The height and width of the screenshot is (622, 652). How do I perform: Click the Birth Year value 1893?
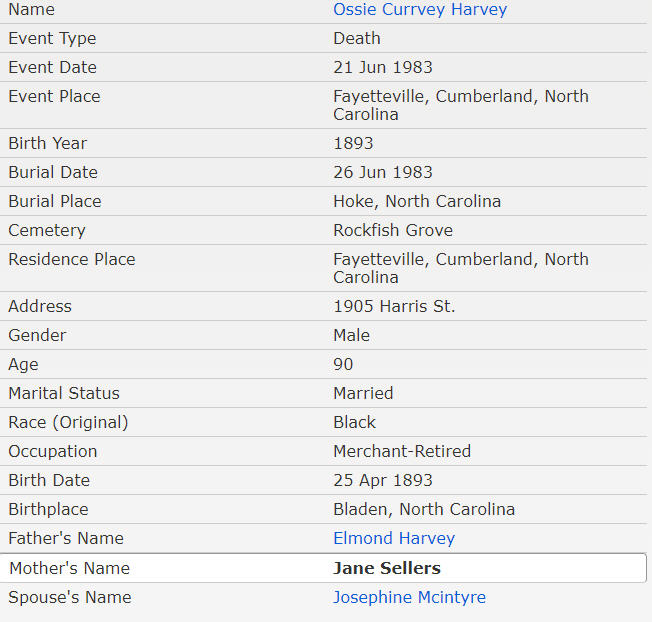coord(353,143)
